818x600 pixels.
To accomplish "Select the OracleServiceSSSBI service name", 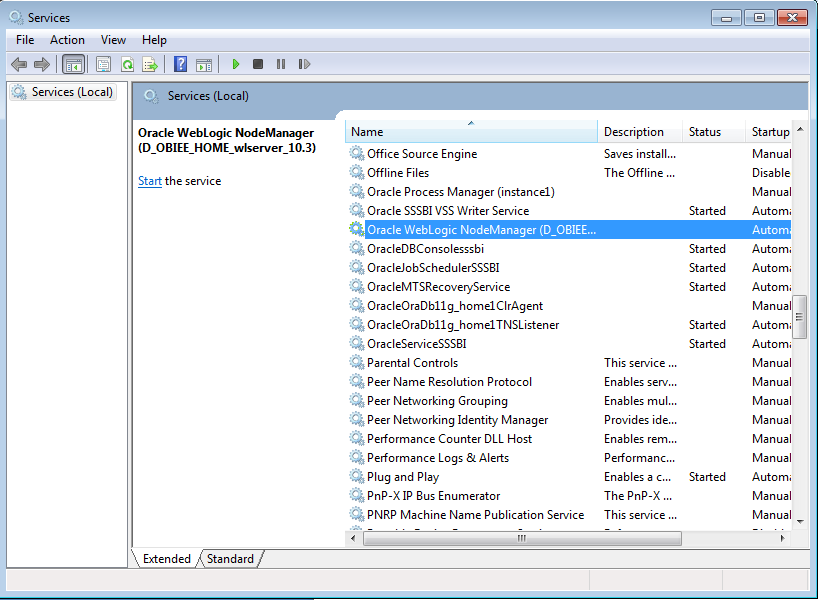I will [416, 343].
